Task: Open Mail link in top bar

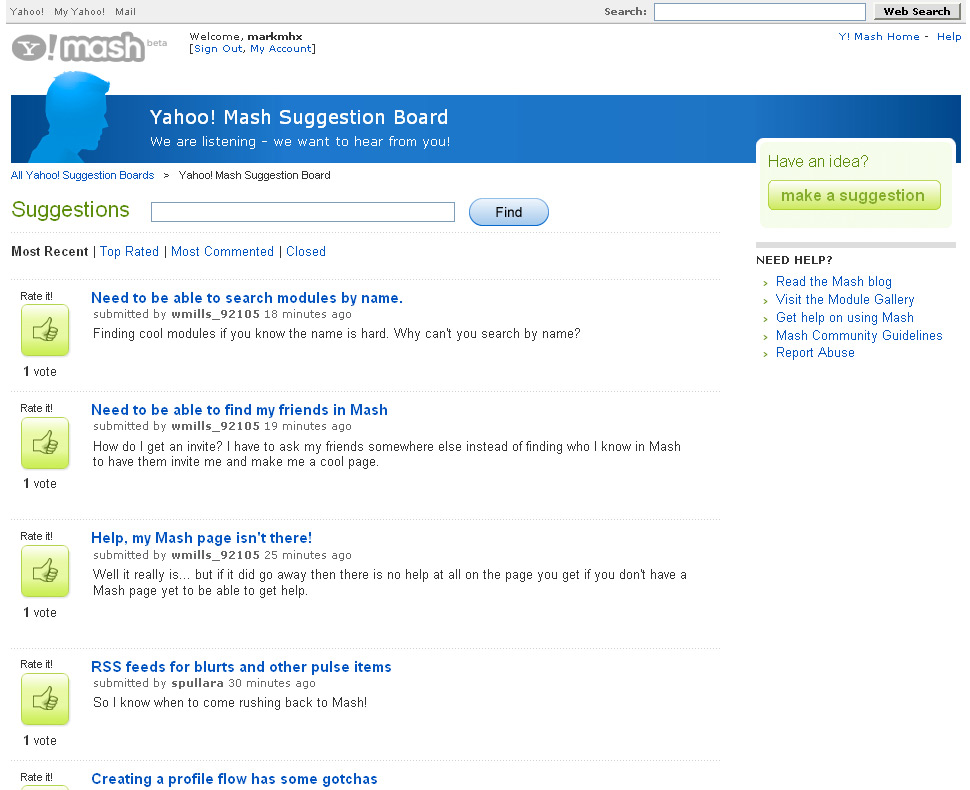Action: (x=126, y=12)
